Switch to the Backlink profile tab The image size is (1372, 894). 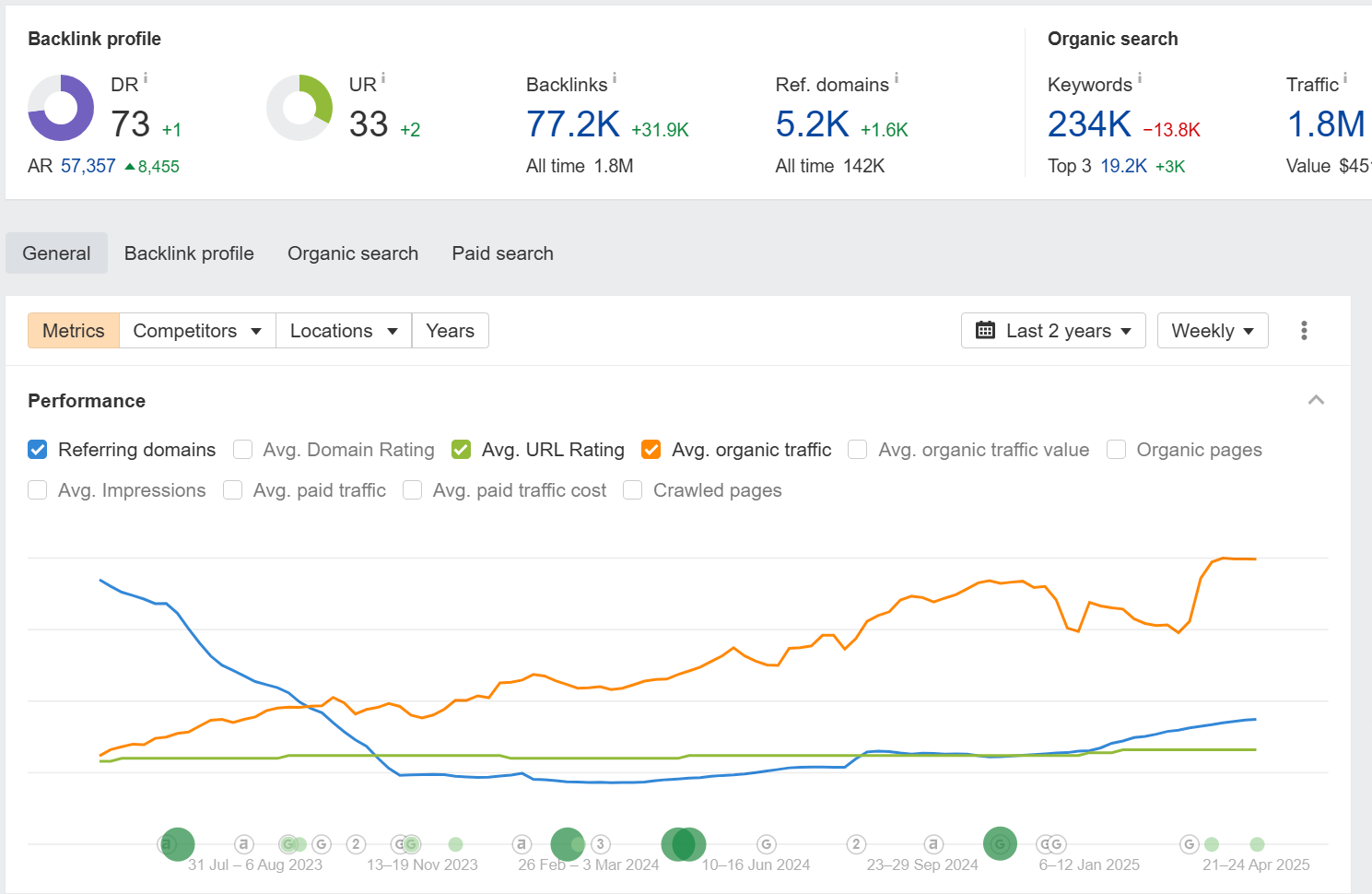[189, 253]
